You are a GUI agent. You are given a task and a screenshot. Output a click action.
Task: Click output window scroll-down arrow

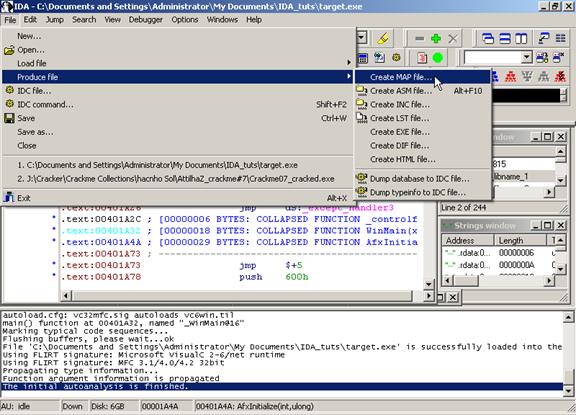568,390
